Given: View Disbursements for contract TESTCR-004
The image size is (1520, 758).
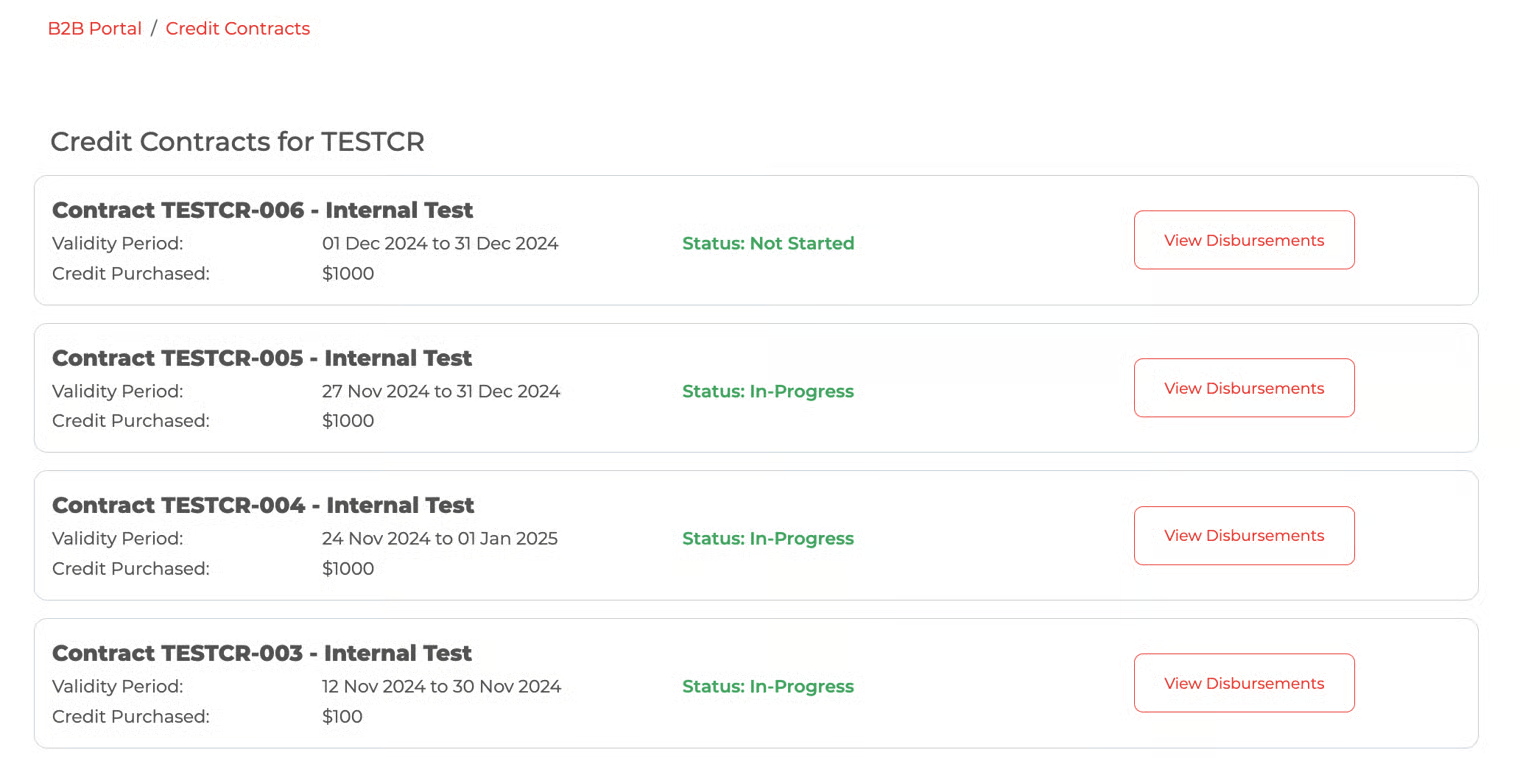Looking at the screenshot, I should point(1244,536).
